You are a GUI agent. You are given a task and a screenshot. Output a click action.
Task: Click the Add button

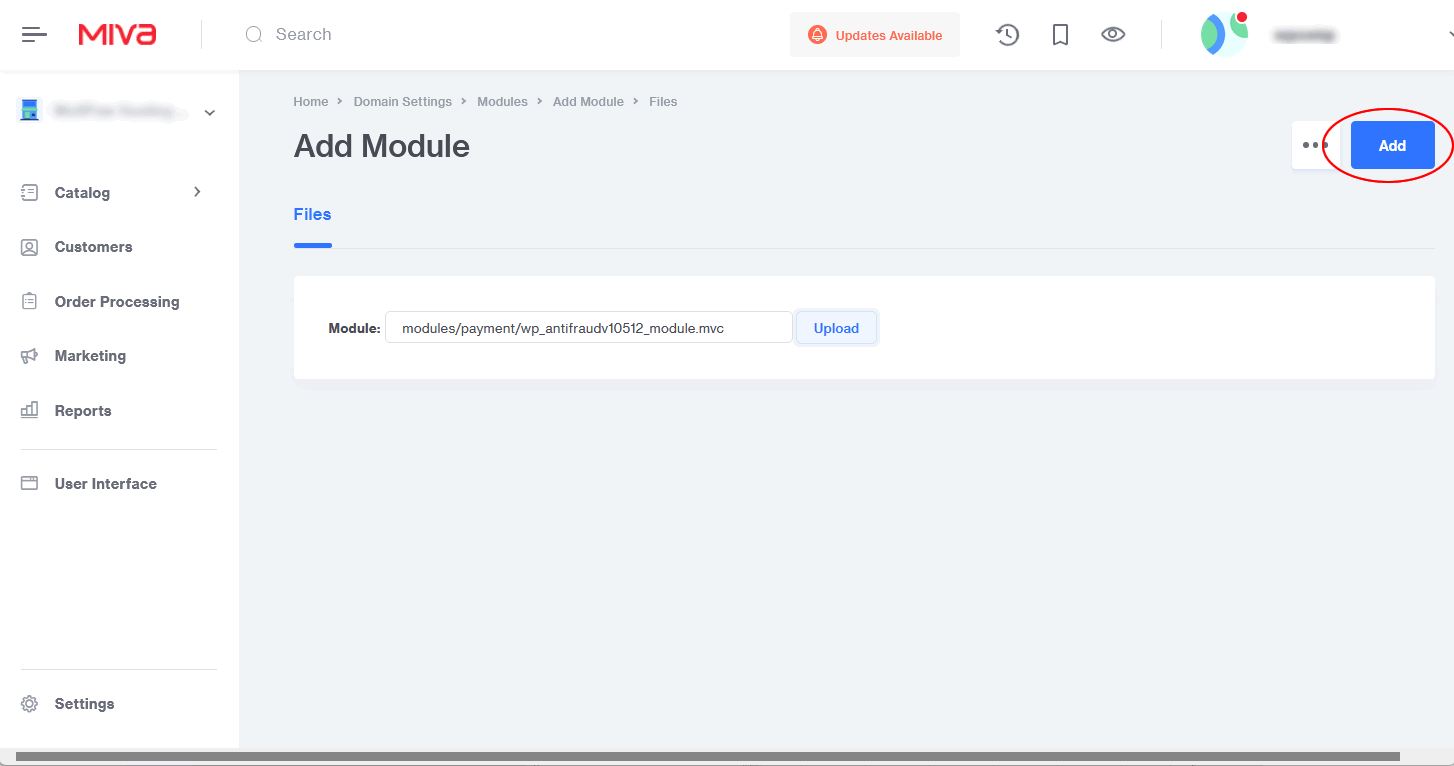click(x=1392, y=145)
